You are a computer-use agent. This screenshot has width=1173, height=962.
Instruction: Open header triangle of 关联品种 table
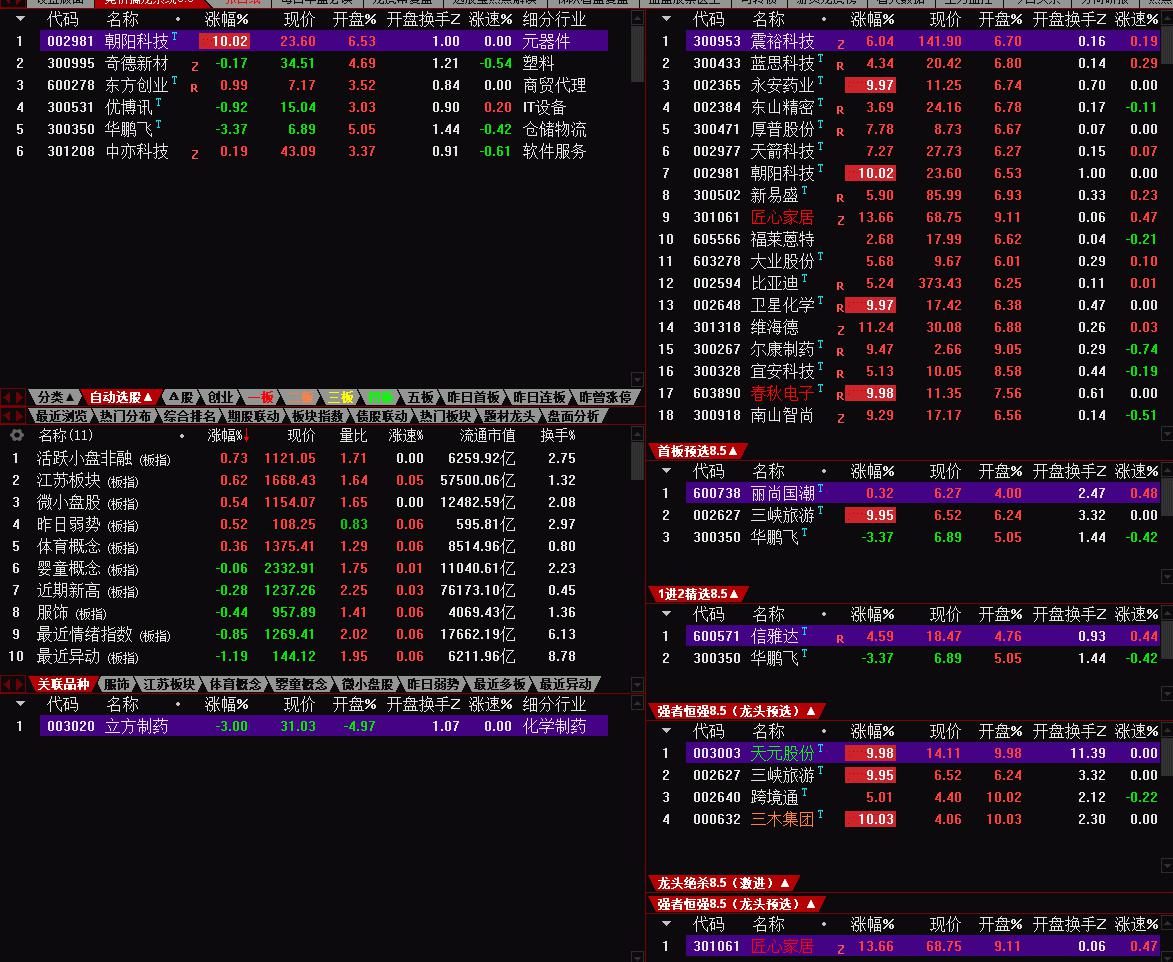[x=20, y=703]
